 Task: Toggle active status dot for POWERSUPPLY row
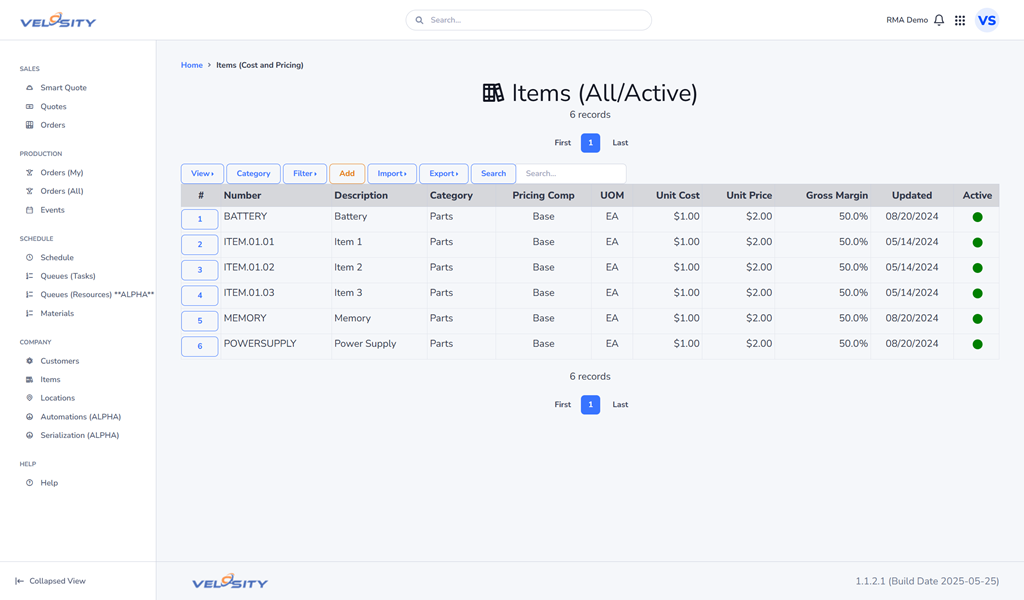977,344
